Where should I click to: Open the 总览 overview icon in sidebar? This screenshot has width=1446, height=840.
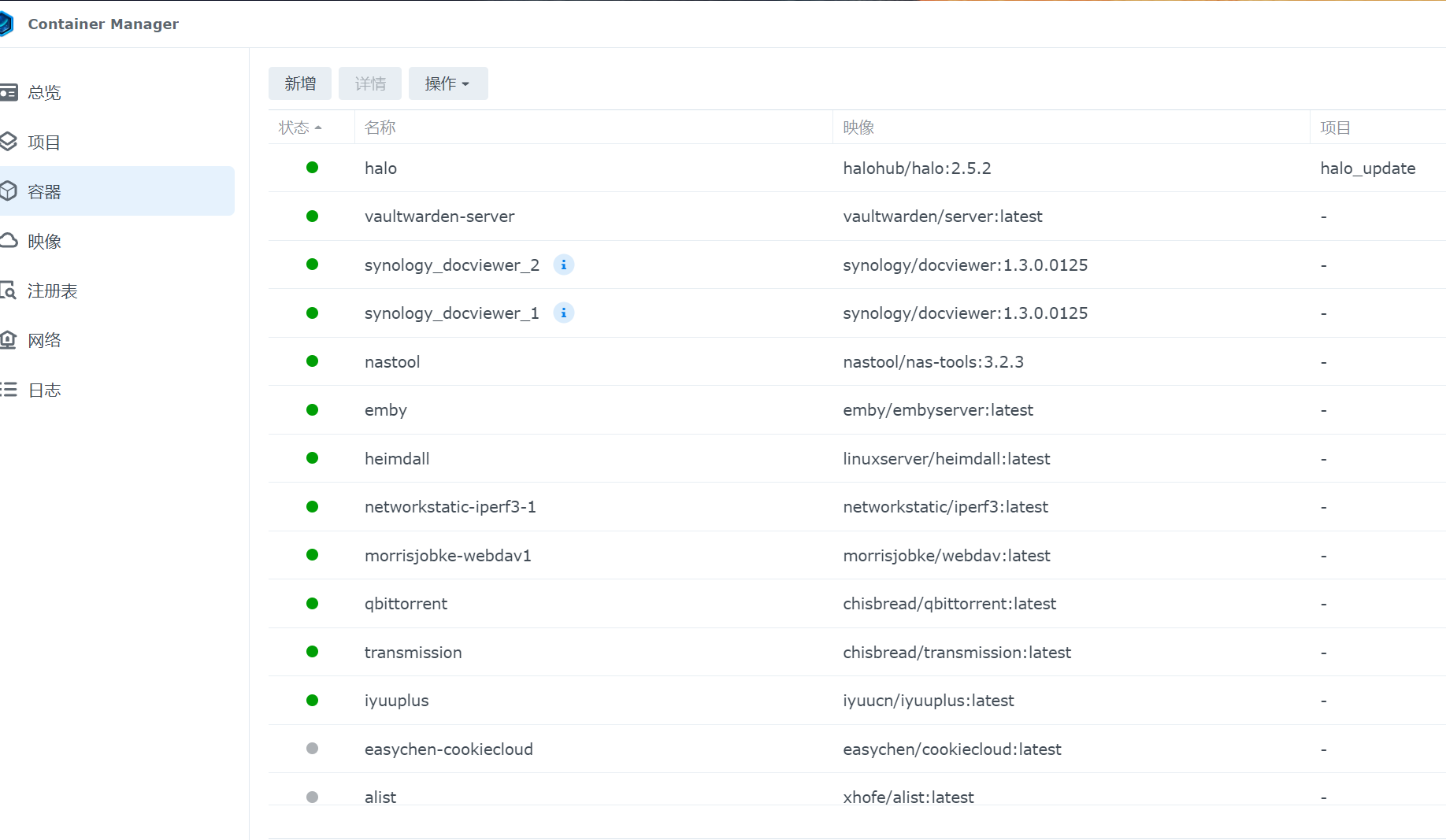(x=9, y=93)
